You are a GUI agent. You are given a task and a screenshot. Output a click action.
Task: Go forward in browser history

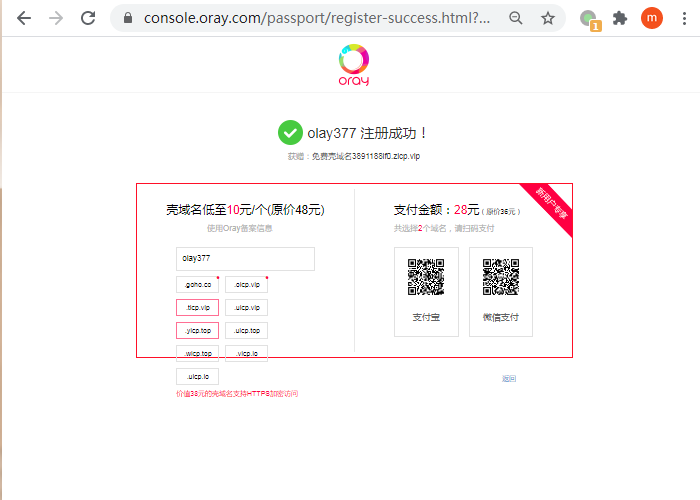pos(56,18)
